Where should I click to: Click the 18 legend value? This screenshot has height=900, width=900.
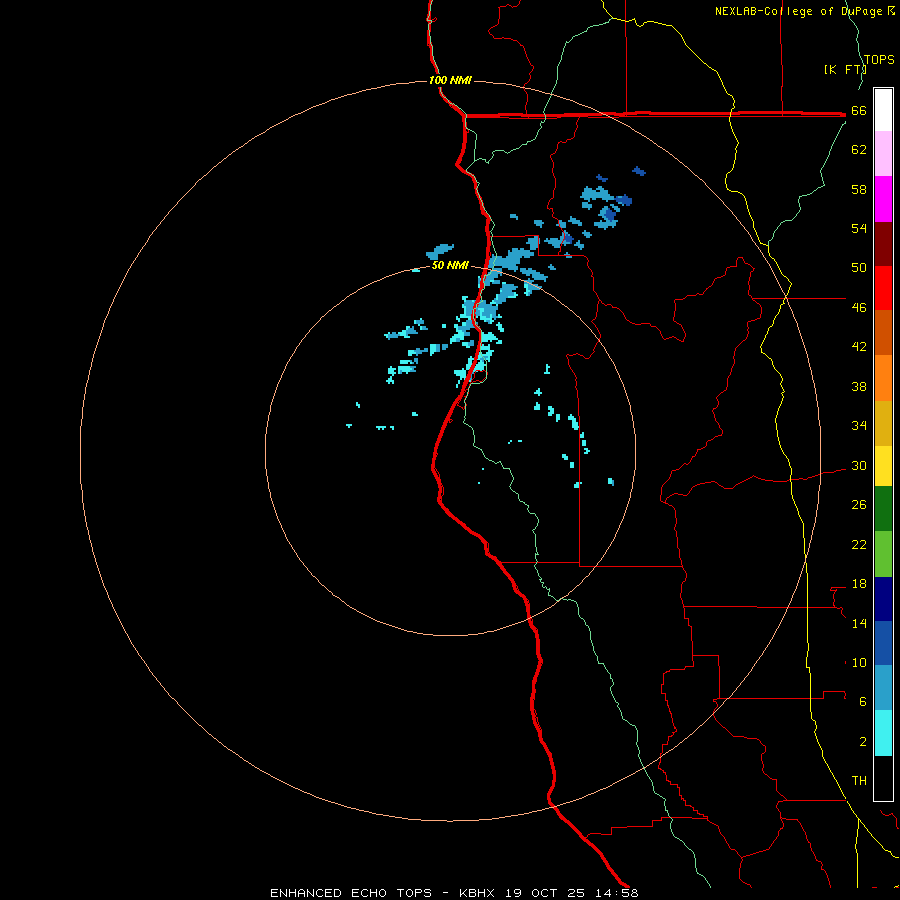pyautogui.click(x=859, y=584)
